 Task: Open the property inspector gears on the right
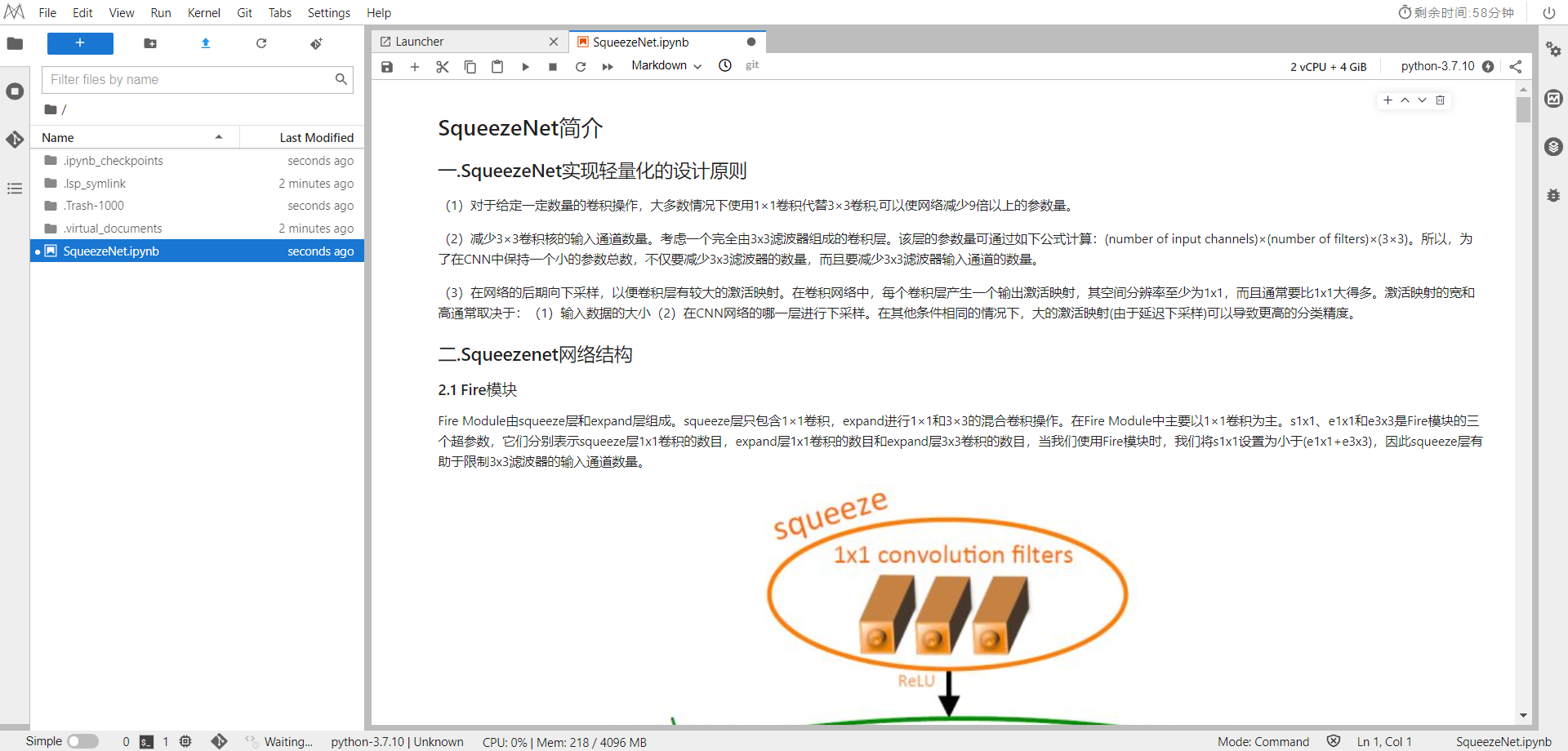[1554, 49]
